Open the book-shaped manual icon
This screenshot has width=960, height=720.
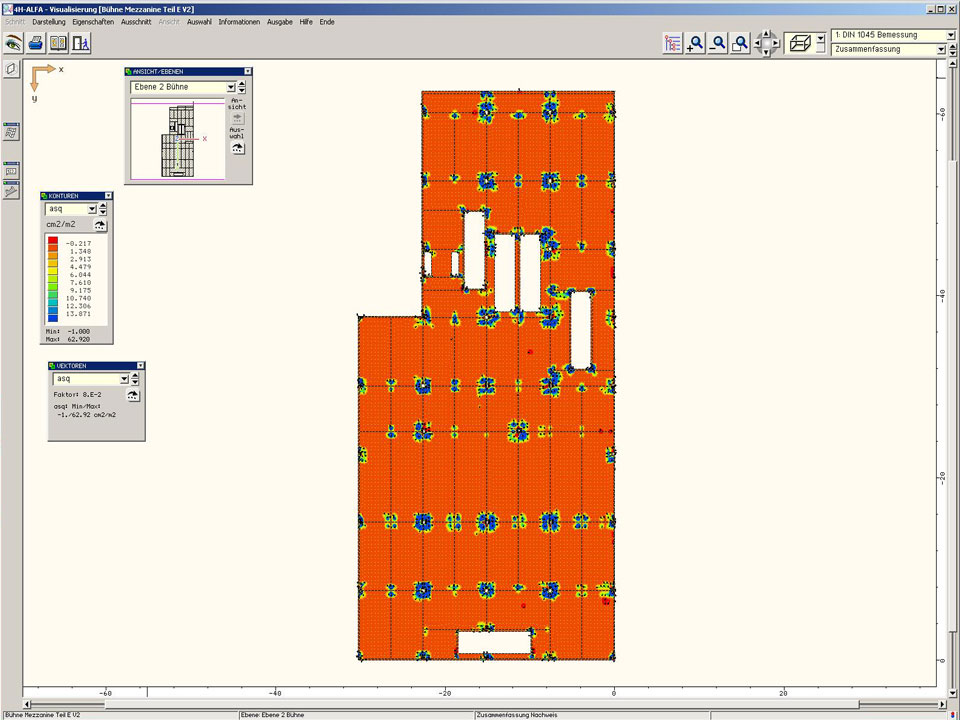pos(58,43)
